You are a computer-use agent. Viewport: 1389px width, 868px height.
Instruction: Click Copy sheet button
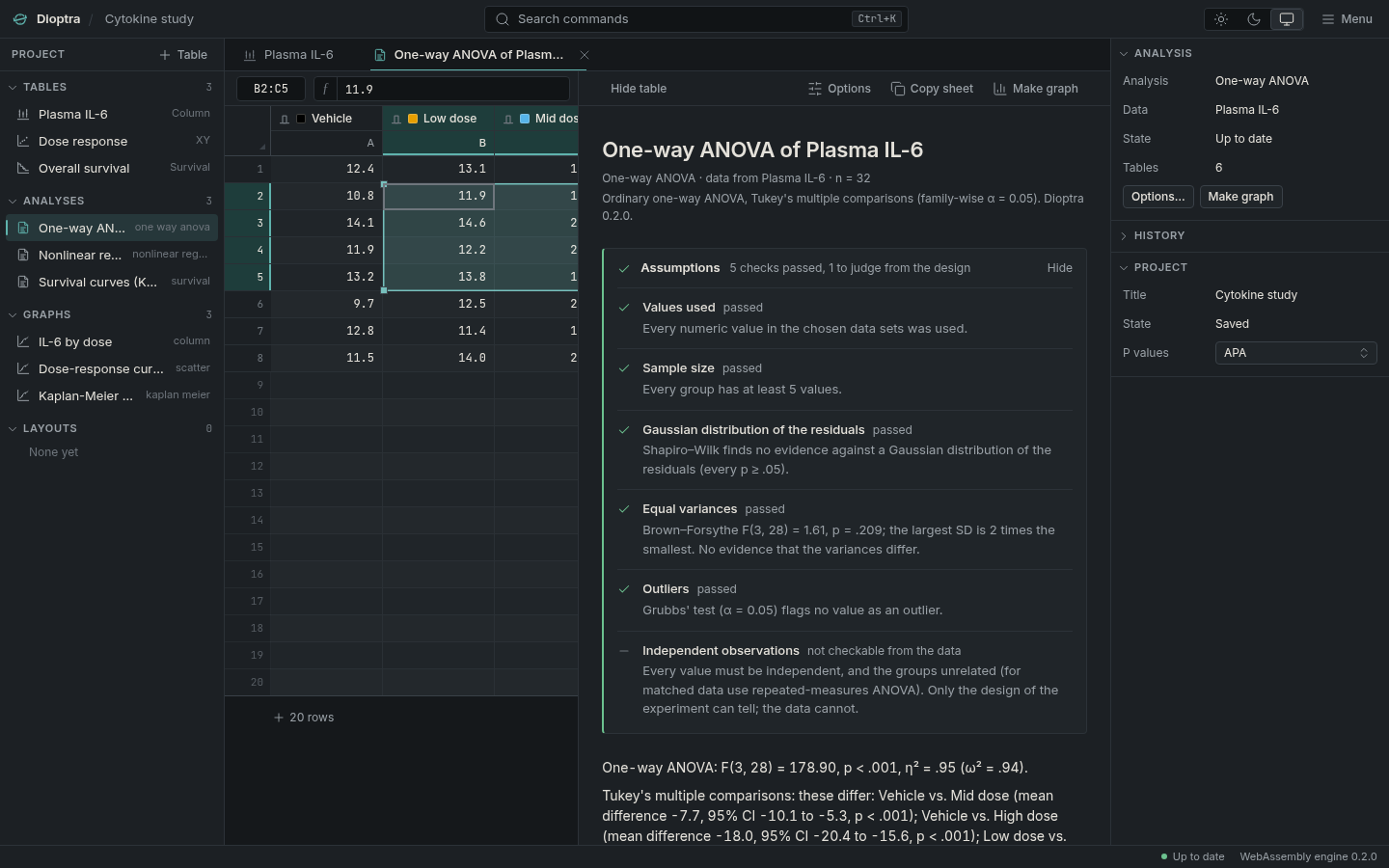point(932,89)
